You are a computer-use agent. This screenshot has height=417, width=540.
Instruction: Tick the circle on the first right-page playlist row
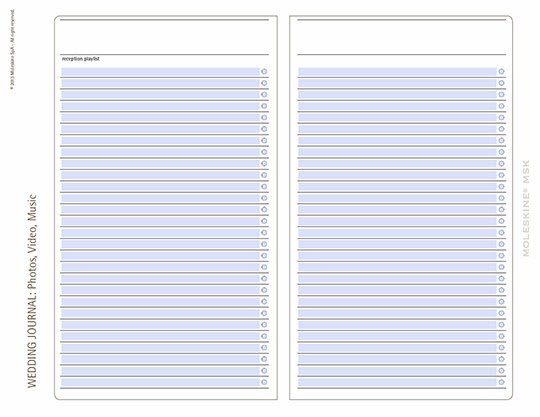click(x=501, y=72)
